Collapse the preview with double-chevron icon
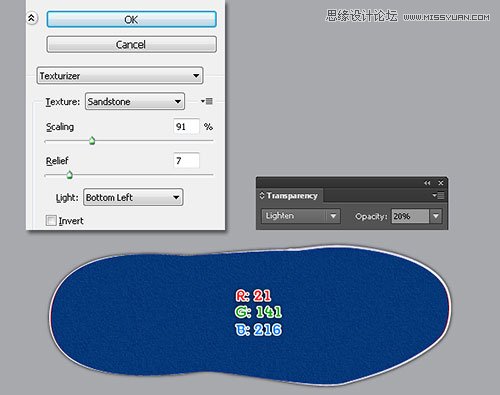Screen dimensions: 500x395 pyautogui.click(x=31, y=18)
